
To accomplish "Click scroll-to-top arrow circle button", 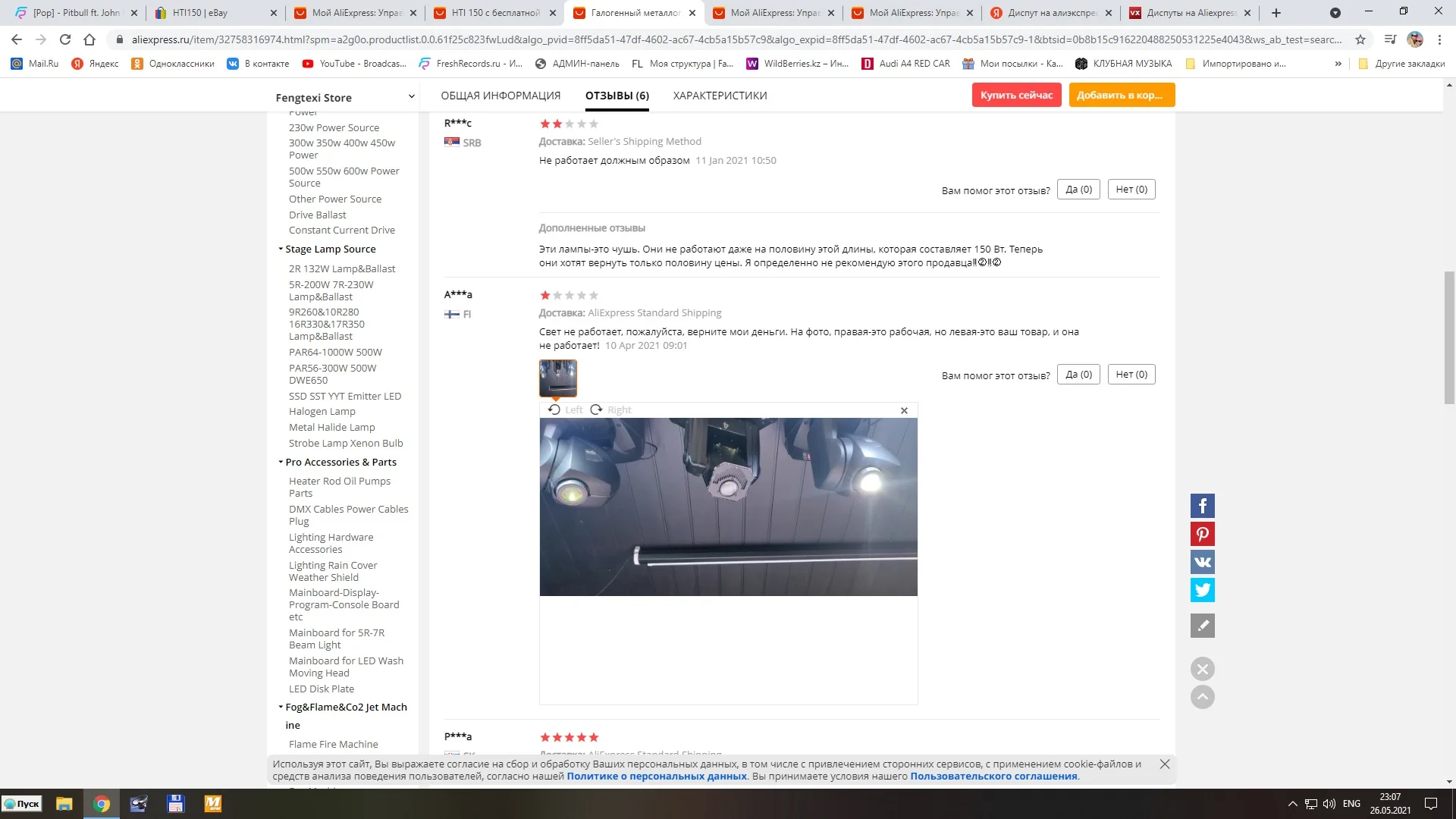I will (1202, 697).
